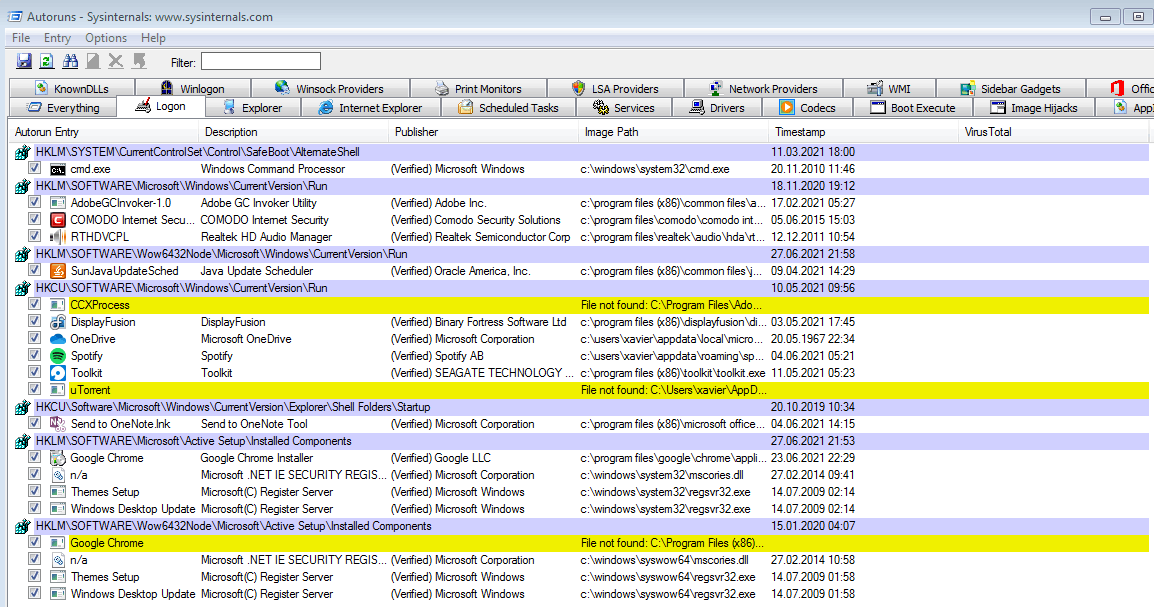Open the Image Hijacks tab

coord(1034,107)
